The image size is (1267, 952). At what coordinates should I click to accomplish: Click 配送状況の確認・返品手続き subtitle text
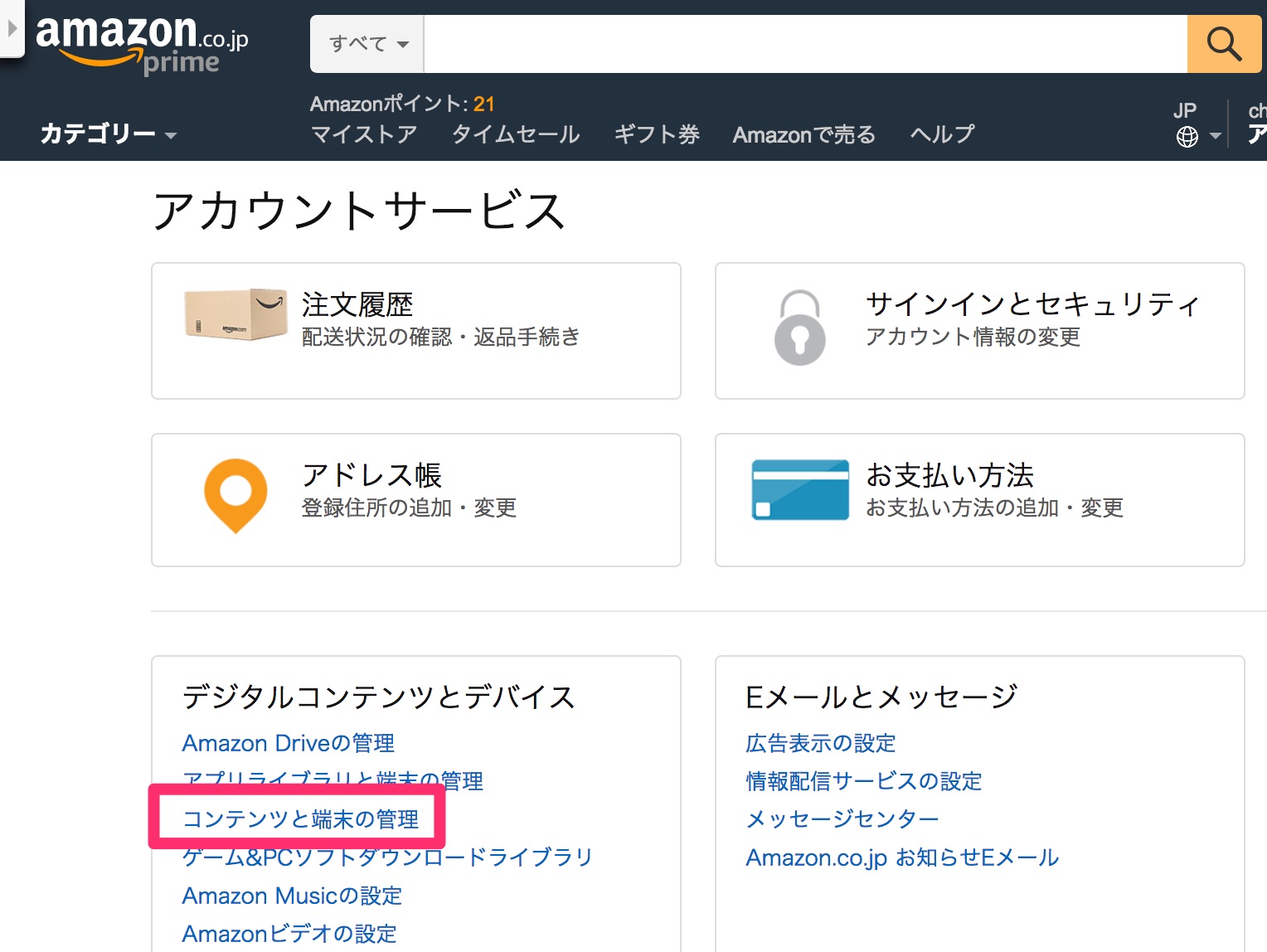pos(440,337)
